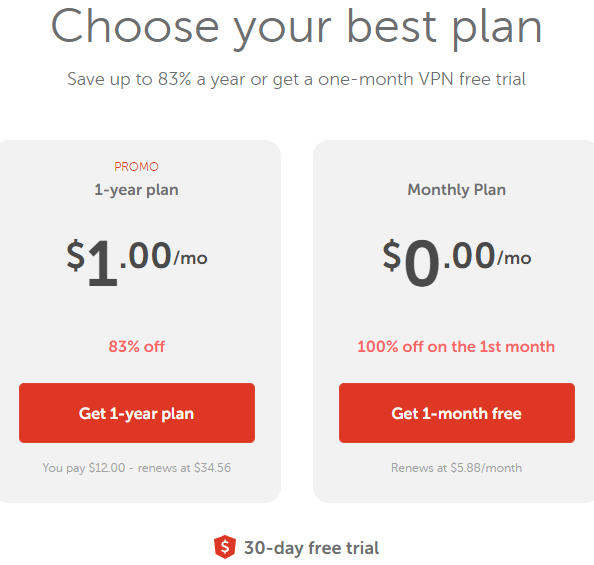Click the dollar sign before the monthly price
The height and width of the screenshot is (565, 594).
(392, 255)
